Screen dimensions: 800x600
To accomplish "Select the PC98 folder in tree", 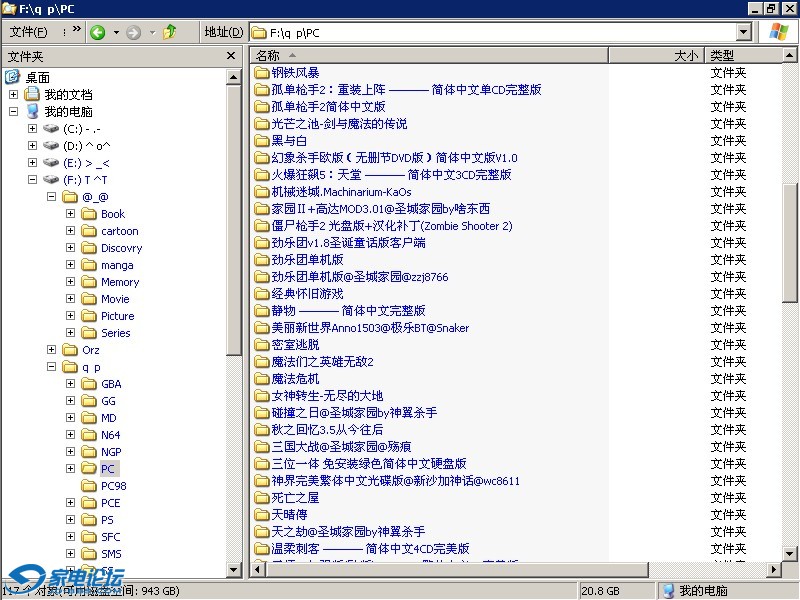I will click(113, 486).
